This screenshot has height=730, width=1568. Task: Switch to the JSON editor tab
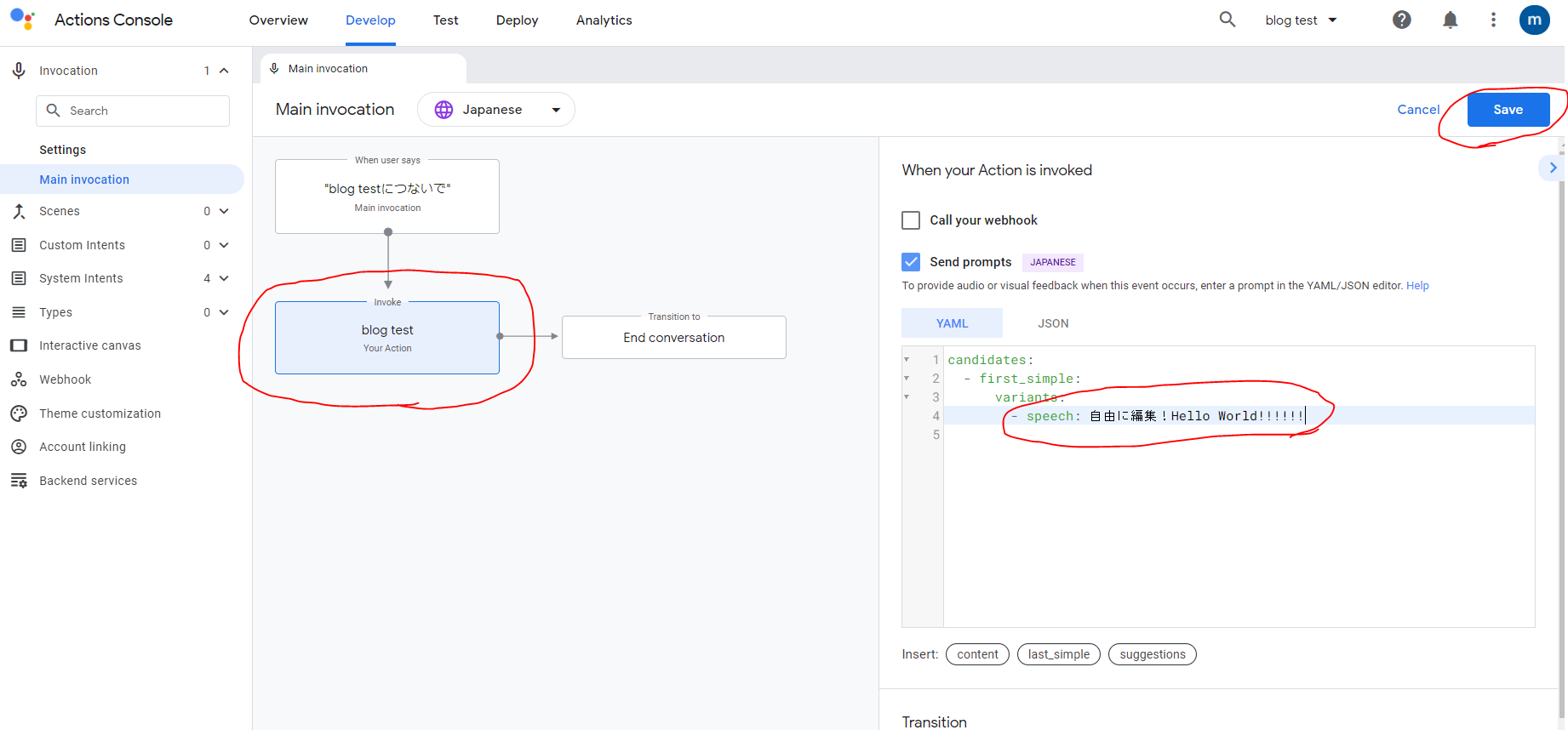1053,323
